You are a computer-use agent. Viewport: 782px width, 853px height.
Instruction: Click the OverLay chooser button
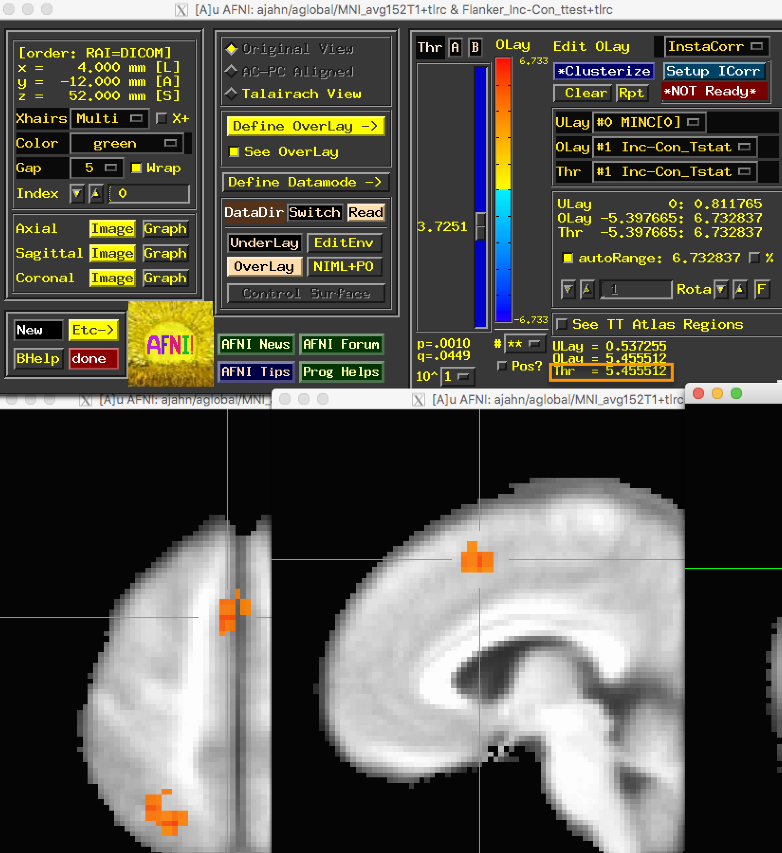264,267
